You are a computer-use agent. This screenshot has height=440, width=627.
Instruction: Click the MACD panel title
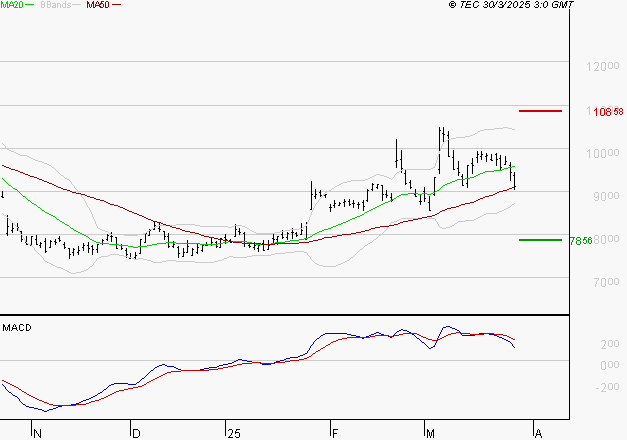[17, 327]
